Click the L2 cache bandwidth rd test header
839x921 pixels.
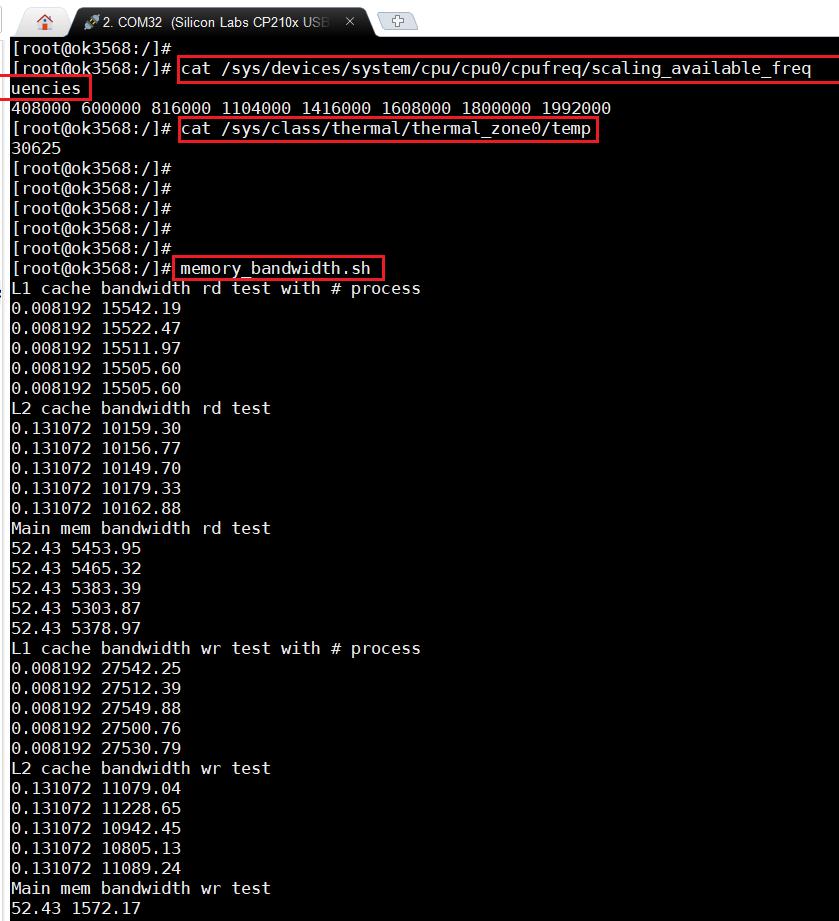141,408
